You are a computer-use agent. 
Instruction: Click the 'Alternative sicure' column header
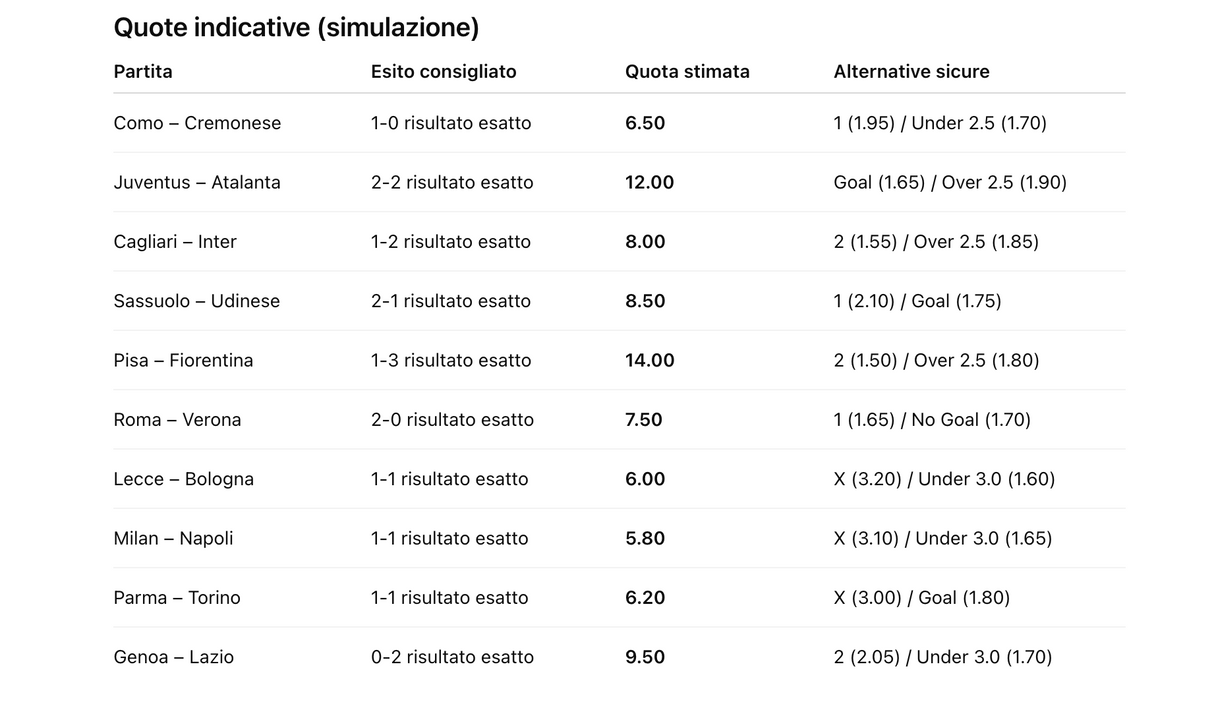pos(911,72)
